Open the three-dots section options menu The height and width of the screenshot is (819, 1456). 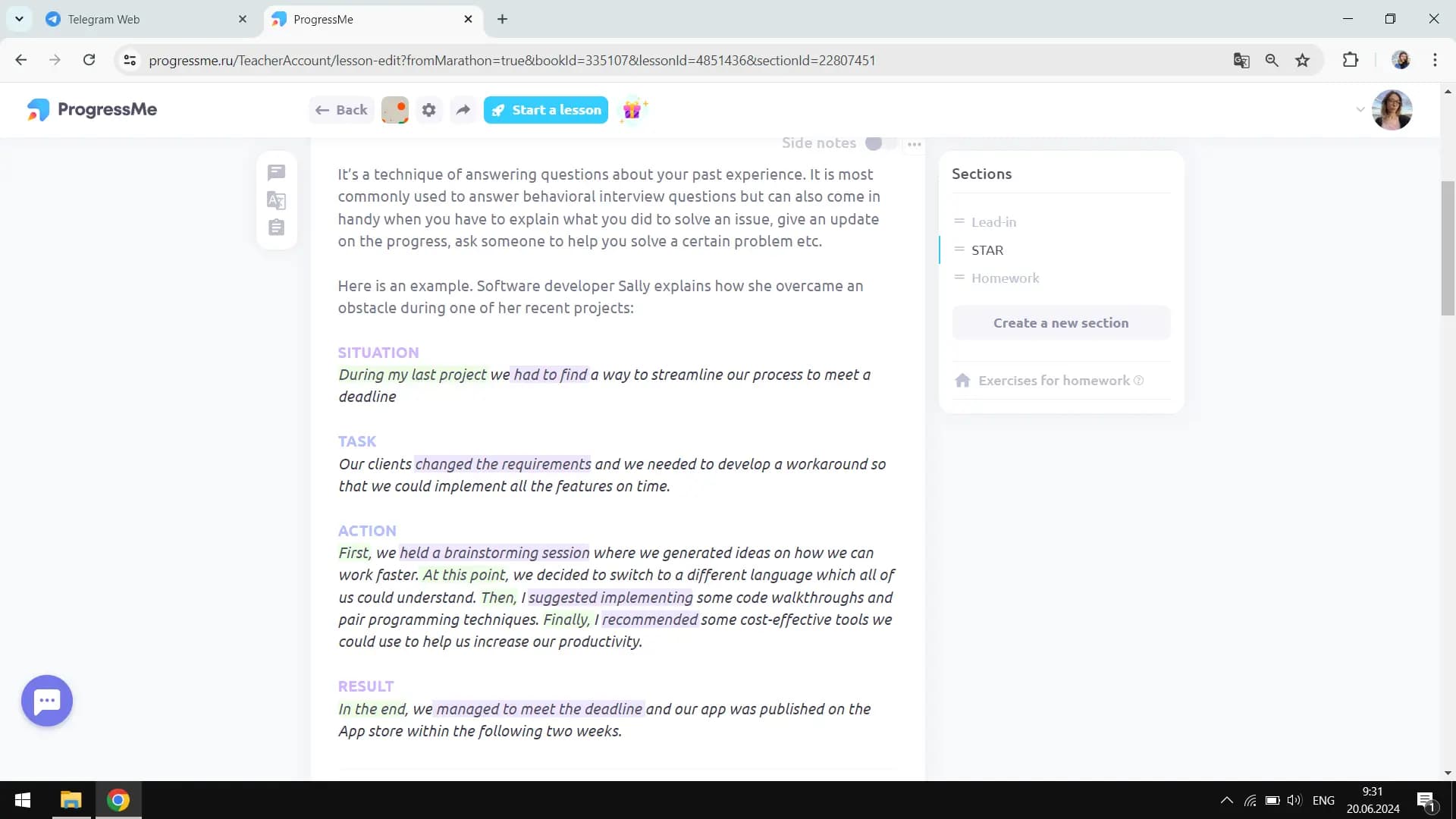[915, 144]
